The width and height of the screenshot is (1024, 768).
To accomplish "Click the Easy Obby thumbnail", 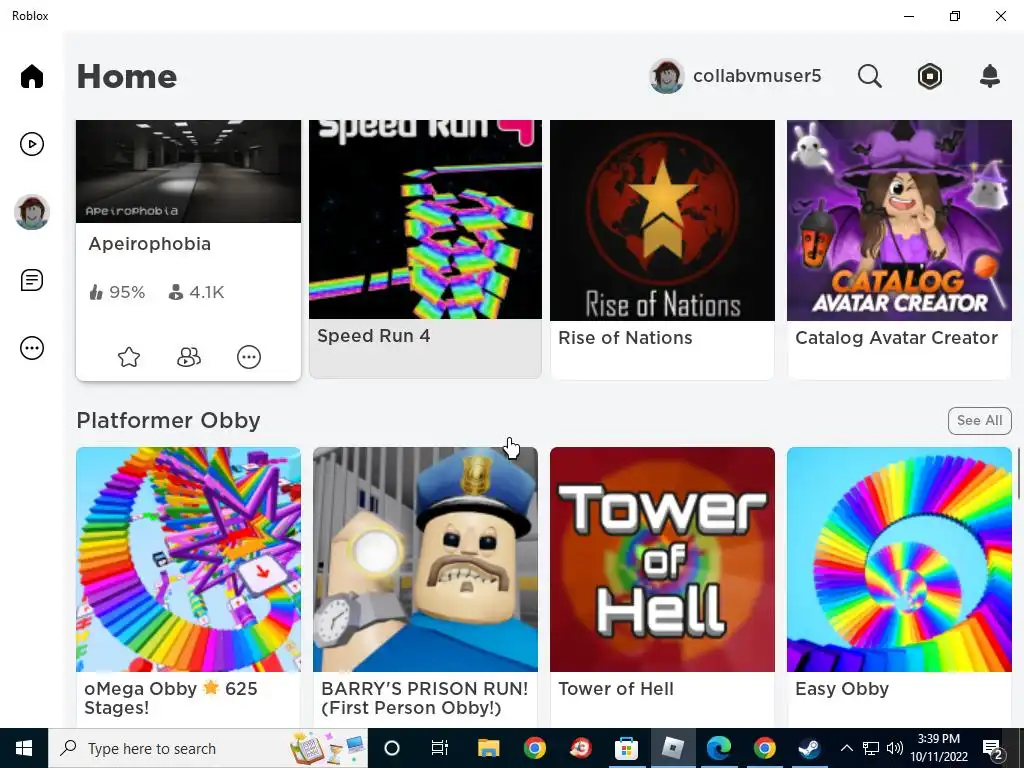I will point(899,559).
